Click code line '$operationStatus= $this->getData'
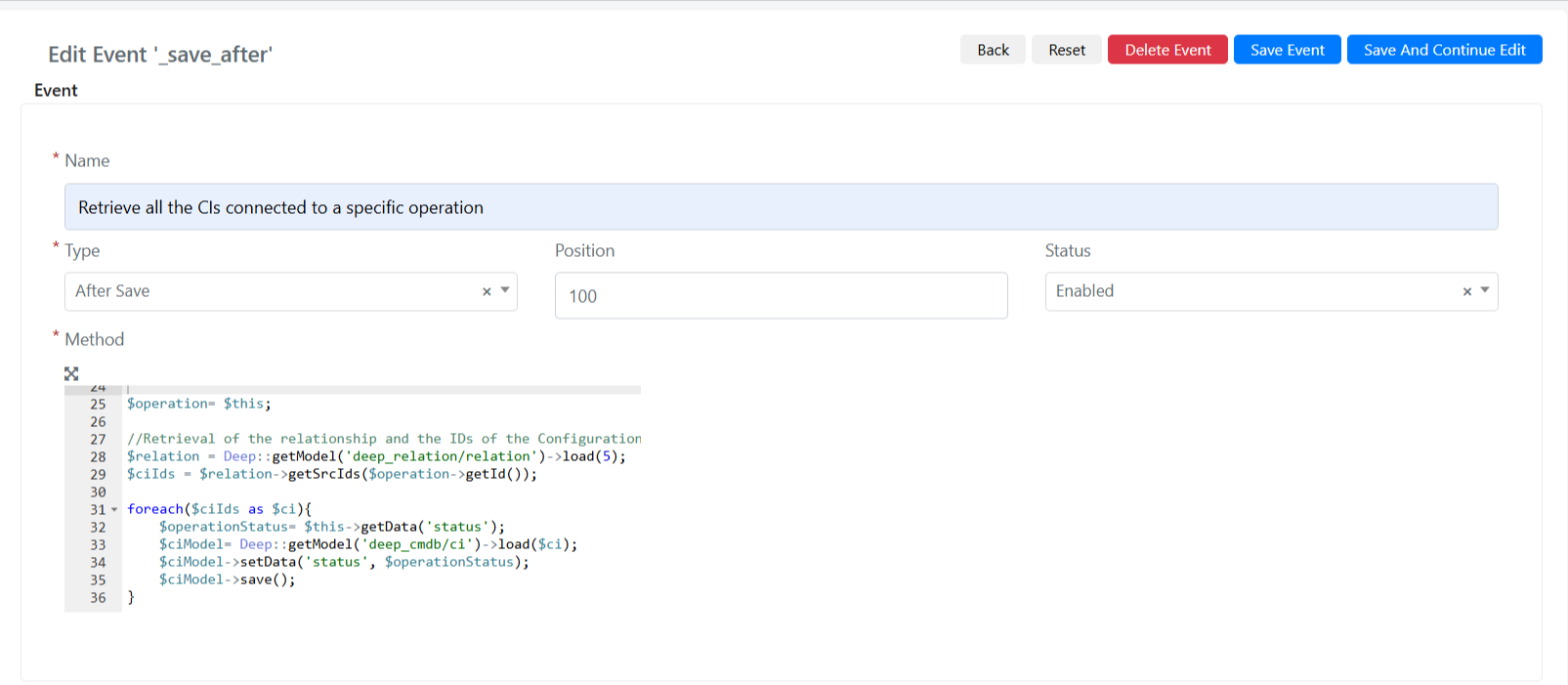This screenshot has width=1568, height=685. (x=332, y=527)
